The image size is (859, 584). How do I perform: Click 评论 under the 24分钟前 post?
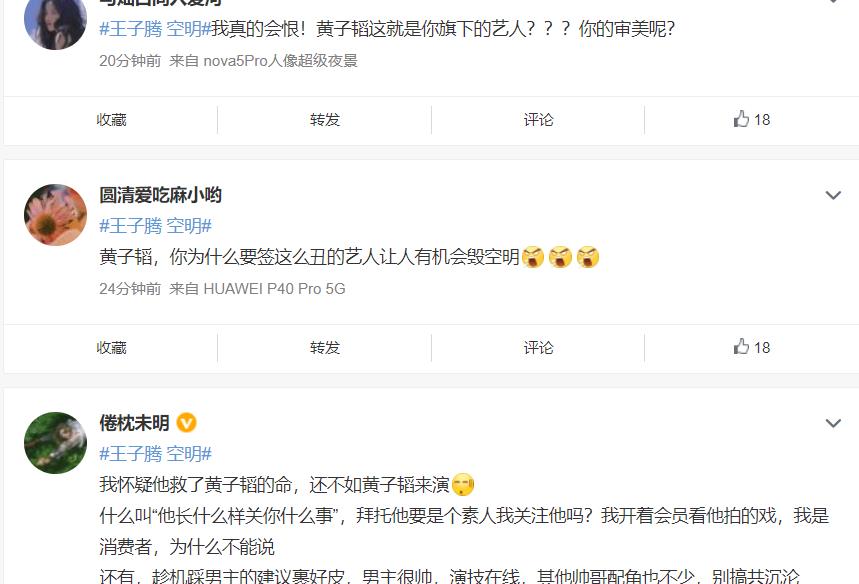(539, 347)
